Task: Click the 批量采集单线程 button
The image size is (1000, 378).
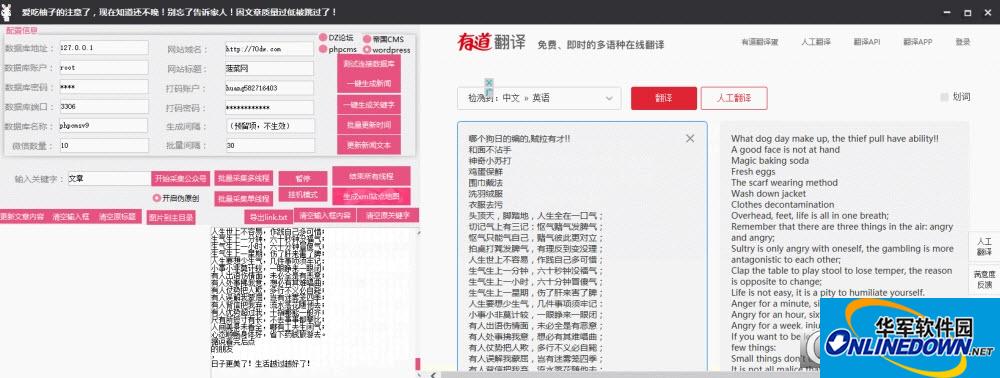Action: coord(243,199)
